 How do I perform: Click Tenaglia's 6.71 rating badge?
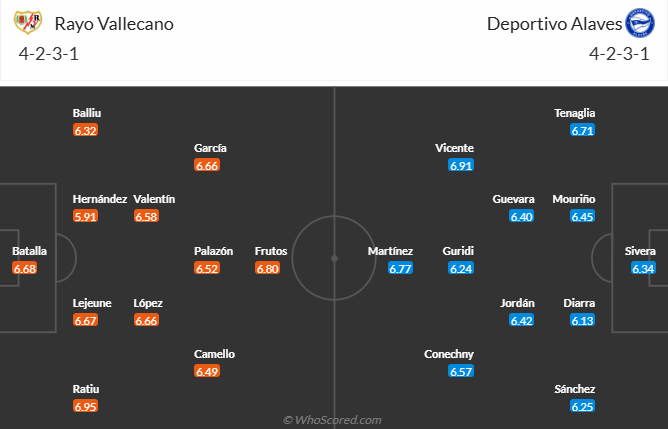tap(583, 130)
